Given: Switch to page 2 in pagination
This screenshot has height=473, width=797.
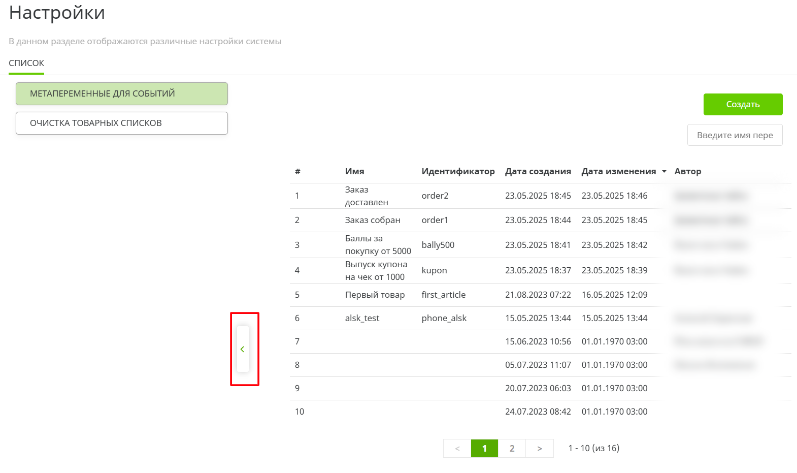Looking at the screenshot, I should [x=512, y=448].
